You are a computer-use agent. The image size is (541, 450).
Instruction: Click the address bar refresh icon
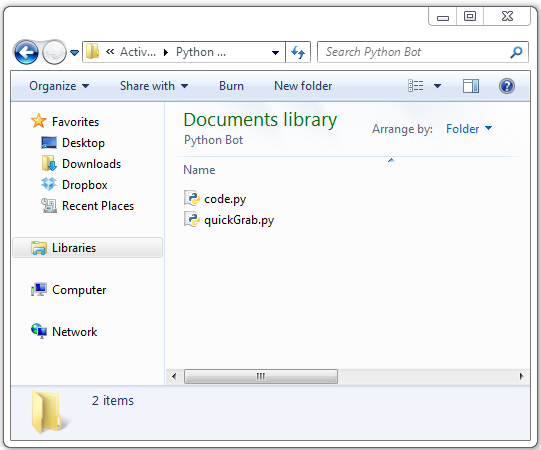(x=298, y=52)
